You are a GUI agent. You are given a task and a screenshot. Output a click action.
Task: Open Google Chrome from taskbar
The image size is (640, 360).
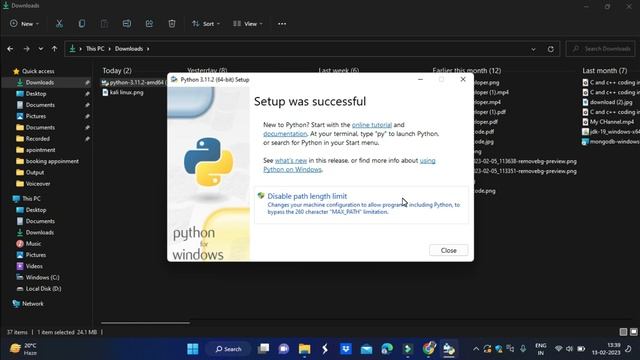point(429,349)
